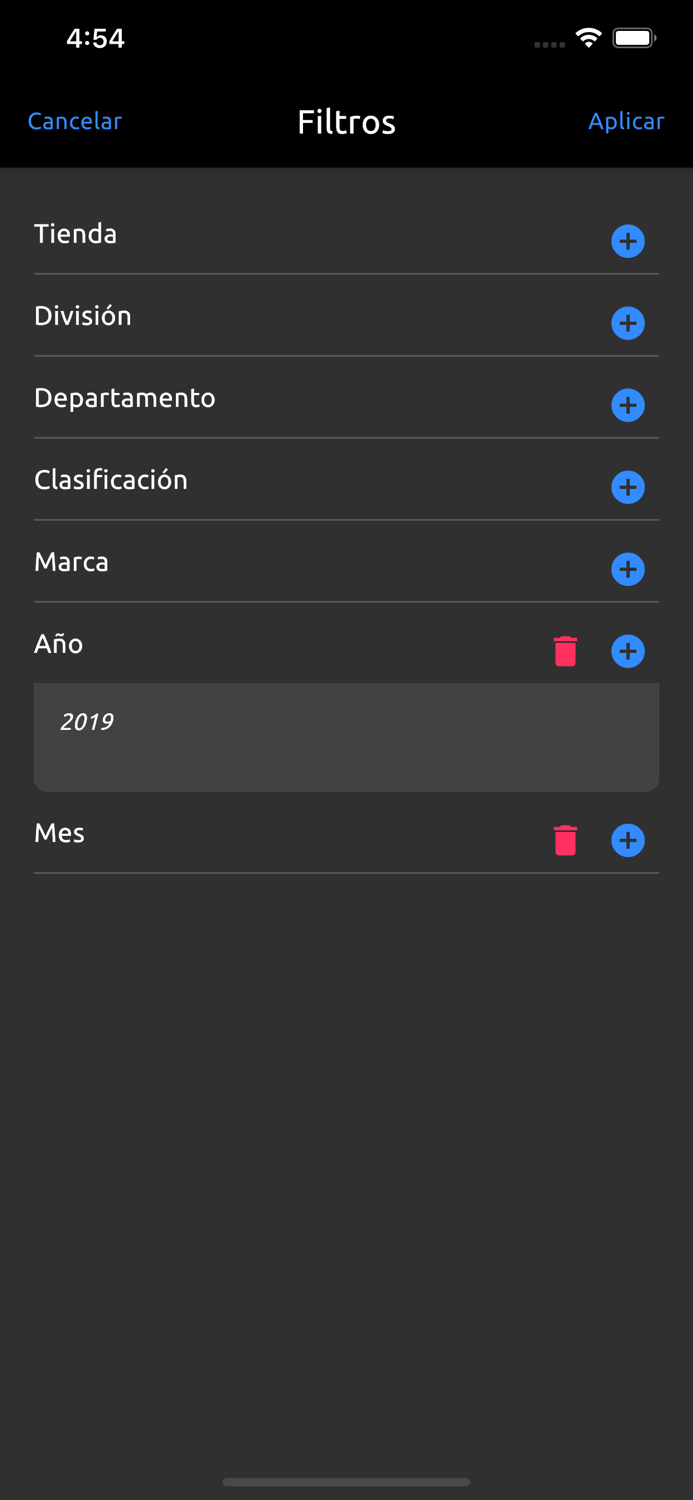693x1500 pixels.
Task: Tap the División filter row label
Action: pos(83,316)
